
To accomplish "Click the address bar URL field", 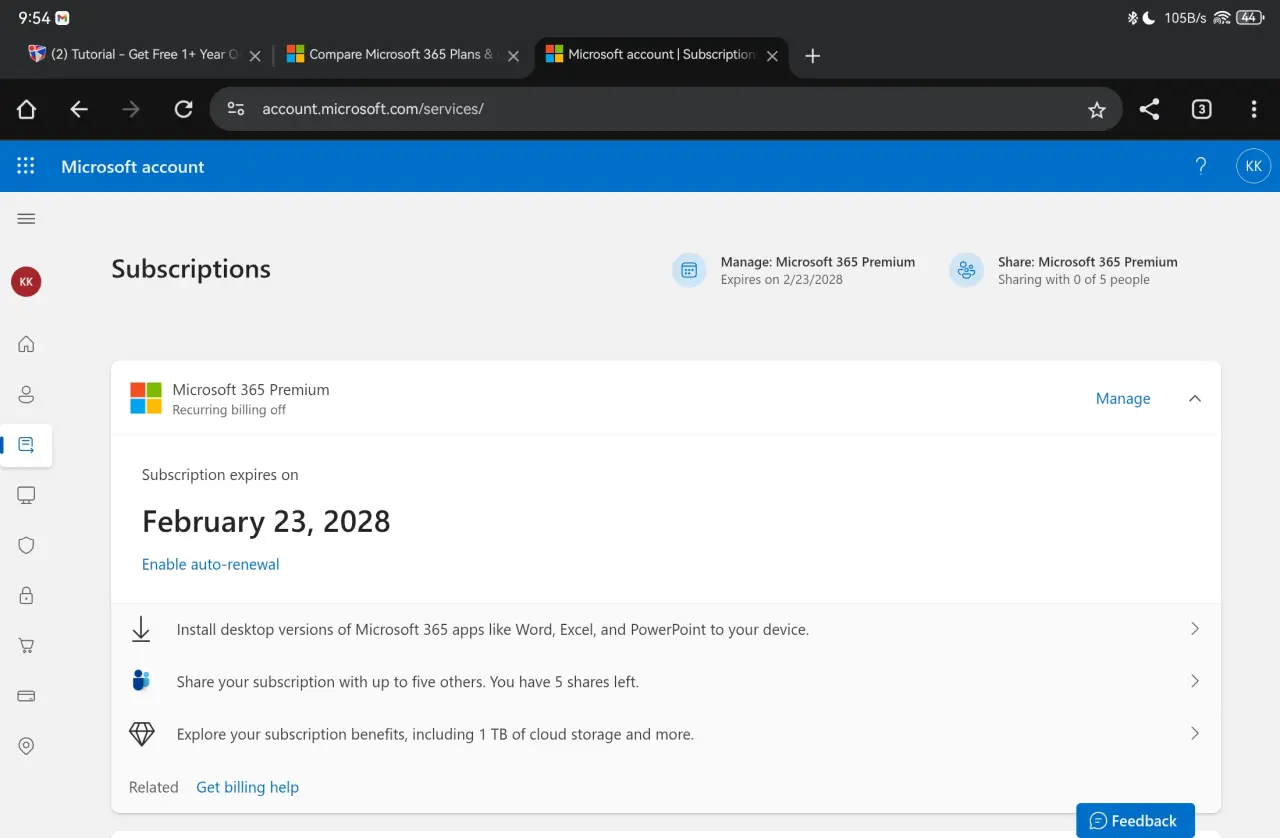I will (x=665, y=109).
